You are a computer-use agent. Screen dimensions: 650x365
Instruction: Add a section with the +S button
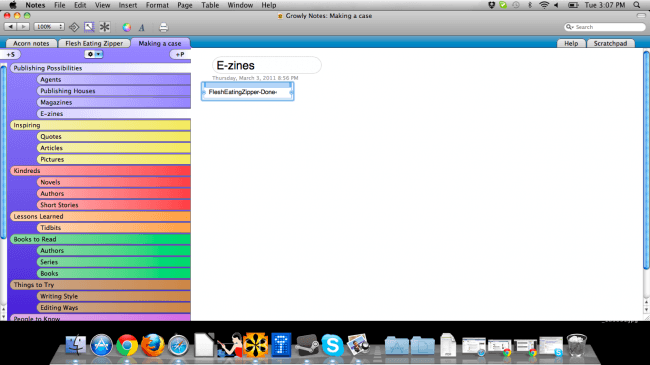(x=10, y=54)
